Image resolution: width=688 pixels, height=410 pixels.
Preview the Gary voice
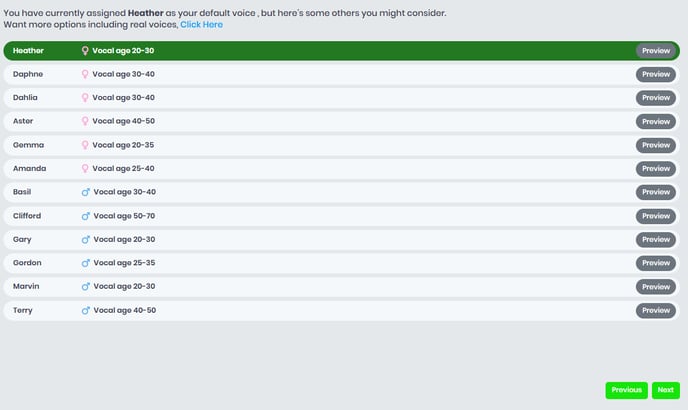click(x=656, y=240)
